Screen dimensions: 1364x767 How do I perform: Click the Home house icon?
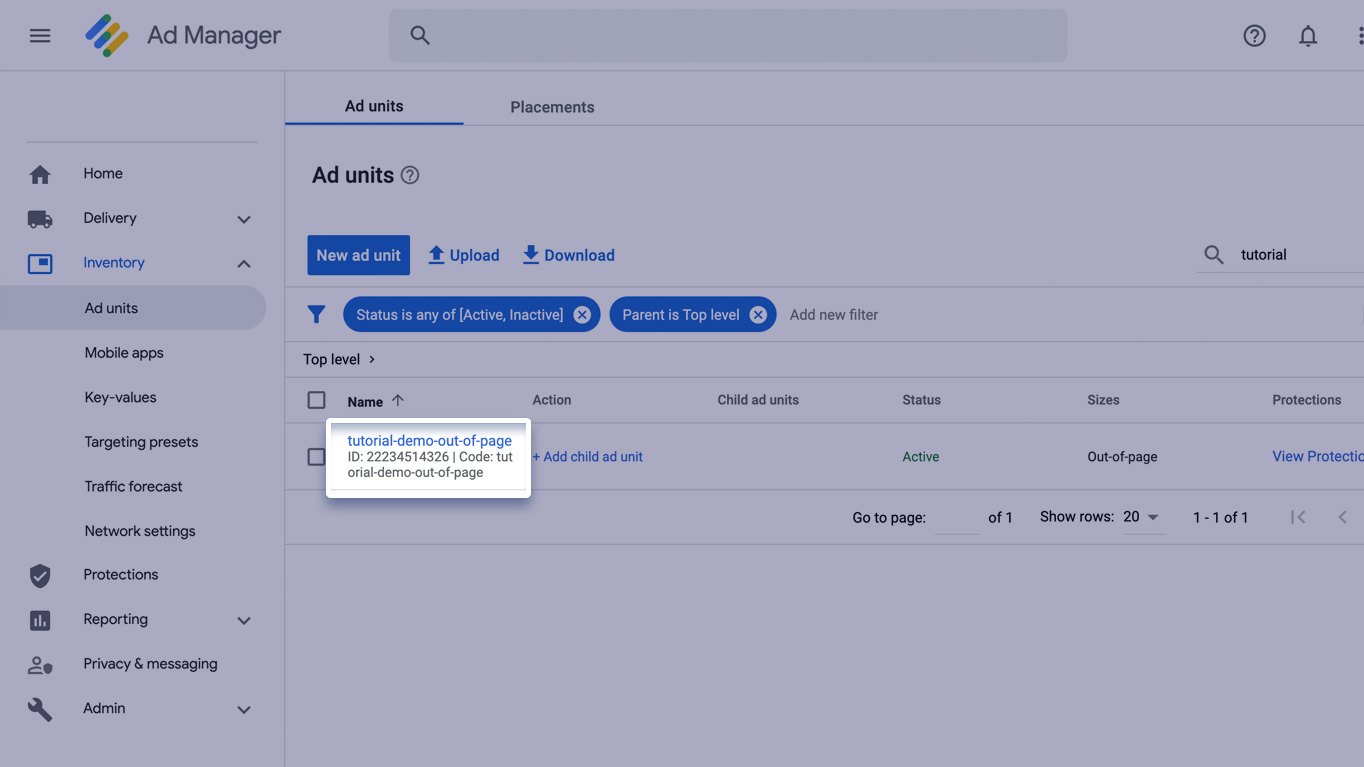[40, 174]
